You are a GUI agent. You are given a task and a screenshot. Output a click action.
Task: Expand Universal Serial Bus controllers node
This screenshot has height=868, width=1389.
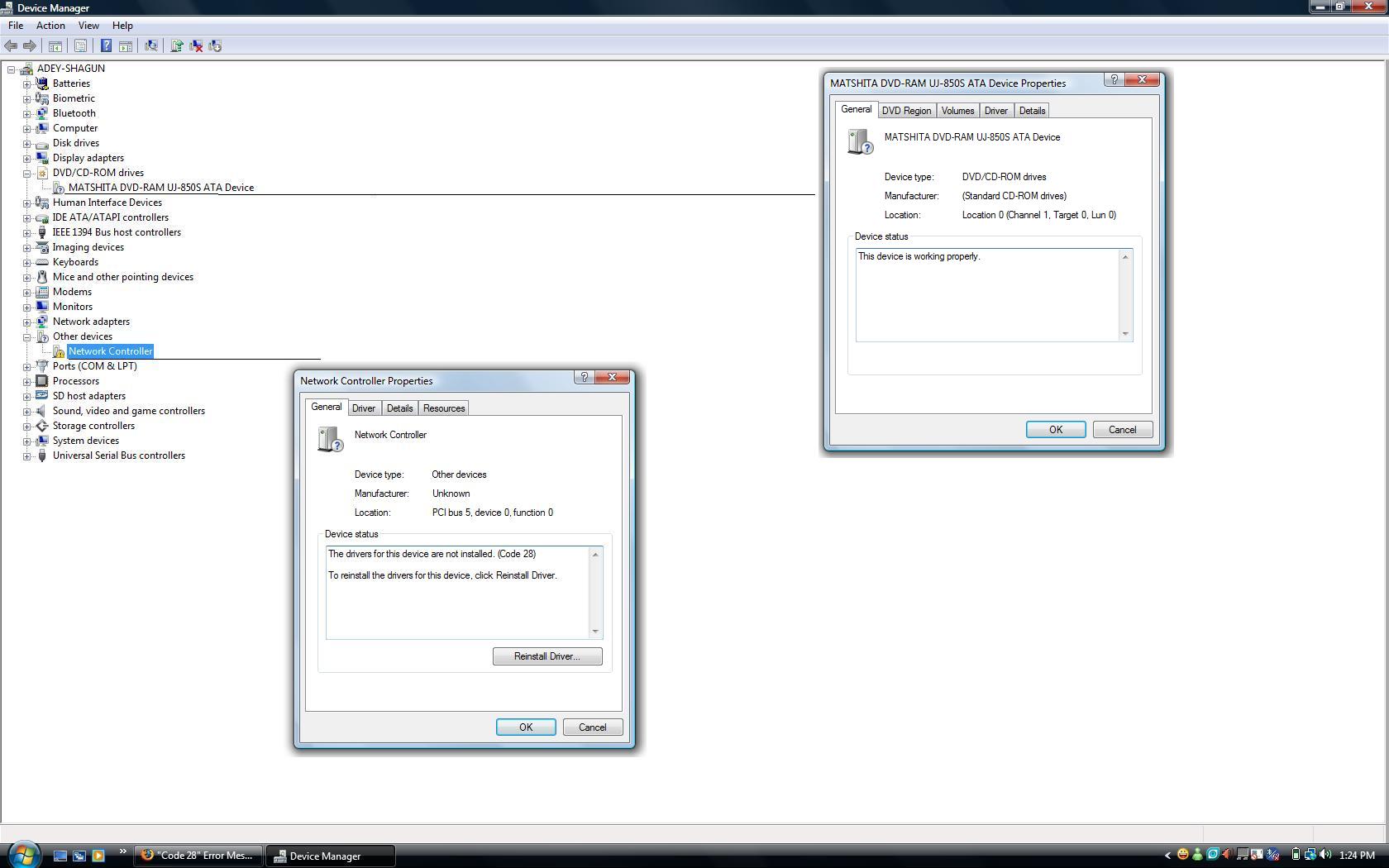(x=27, y=455)
